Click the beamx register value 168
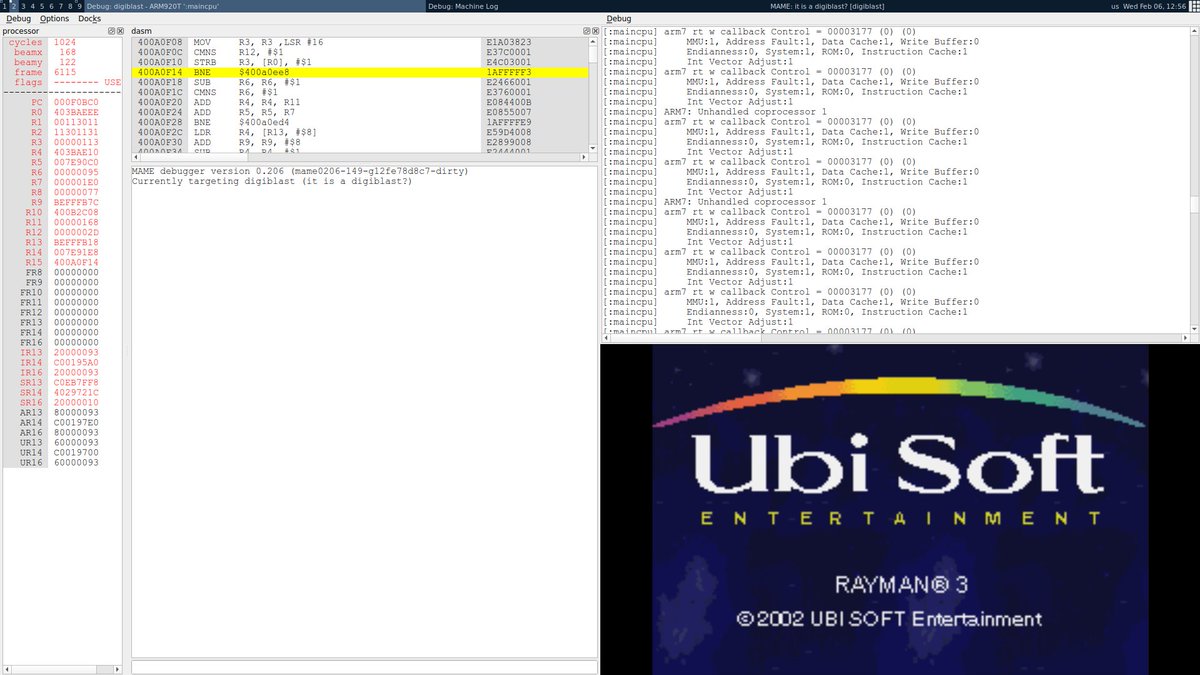Screen dimensions: 1200x675 coord(68,53)
